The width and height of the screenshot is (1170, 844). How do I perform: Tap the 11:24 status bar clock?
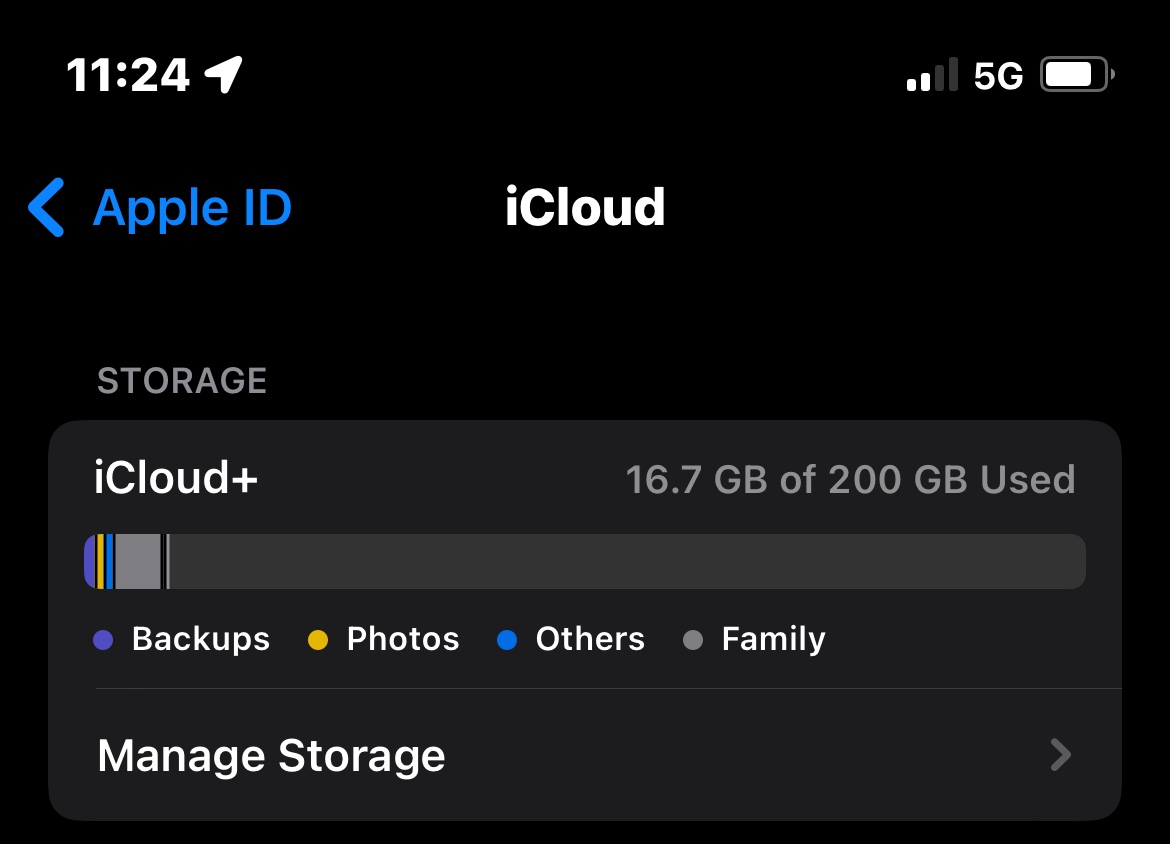point(128,75)
